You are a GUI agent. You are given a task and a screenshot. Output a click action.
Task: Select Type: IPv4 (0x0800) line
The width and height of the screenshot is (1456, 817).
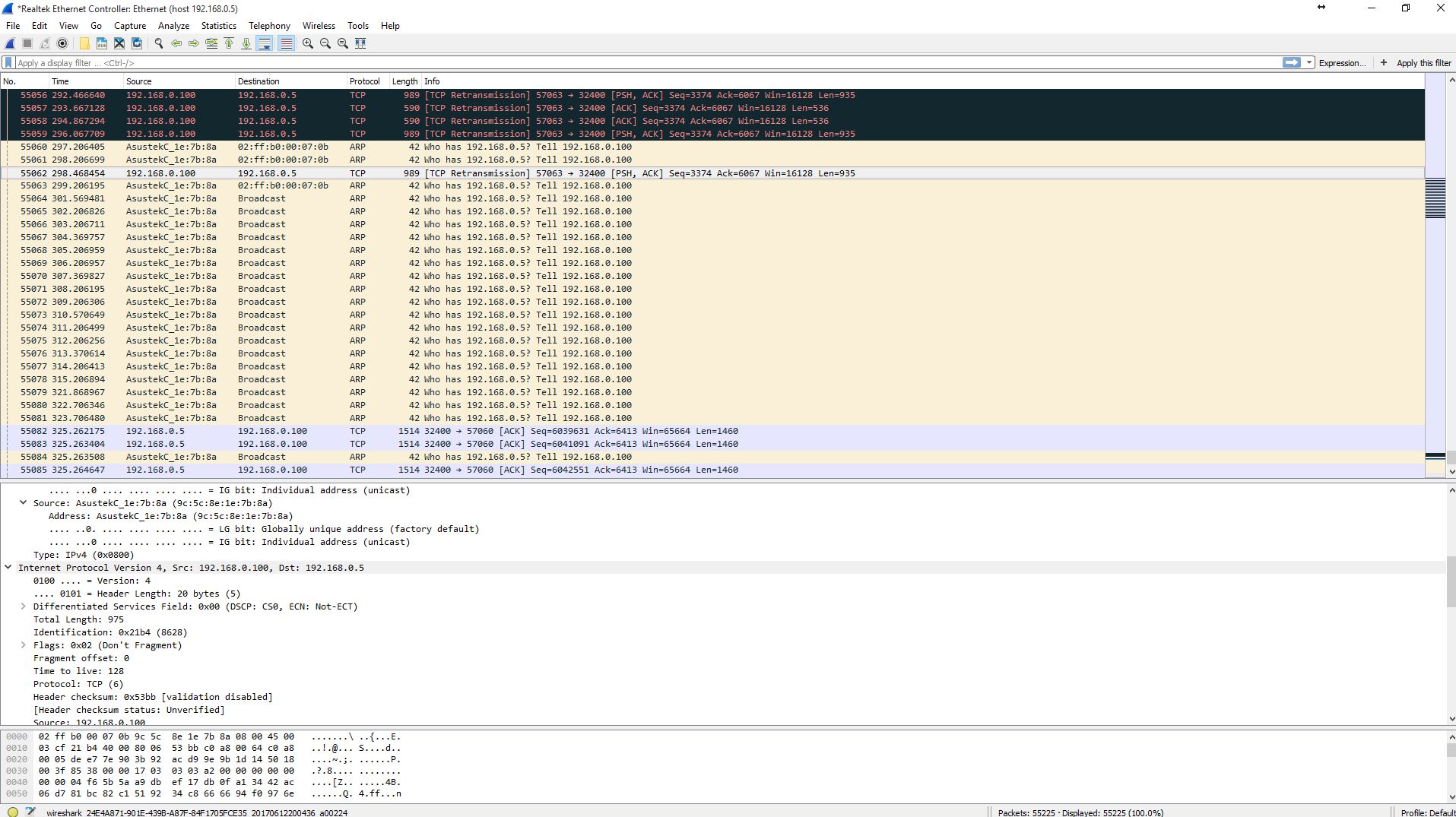point(84,555)
